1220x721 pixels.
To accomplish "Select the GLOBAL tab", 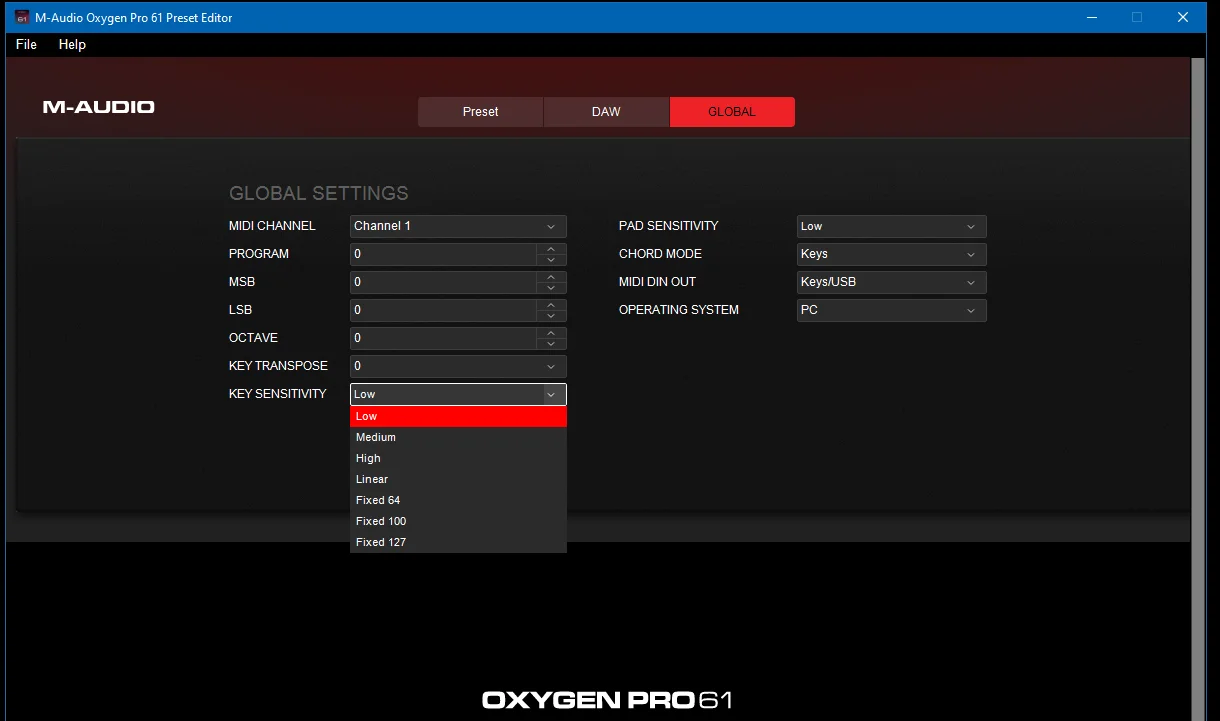I will click(732, 112).
